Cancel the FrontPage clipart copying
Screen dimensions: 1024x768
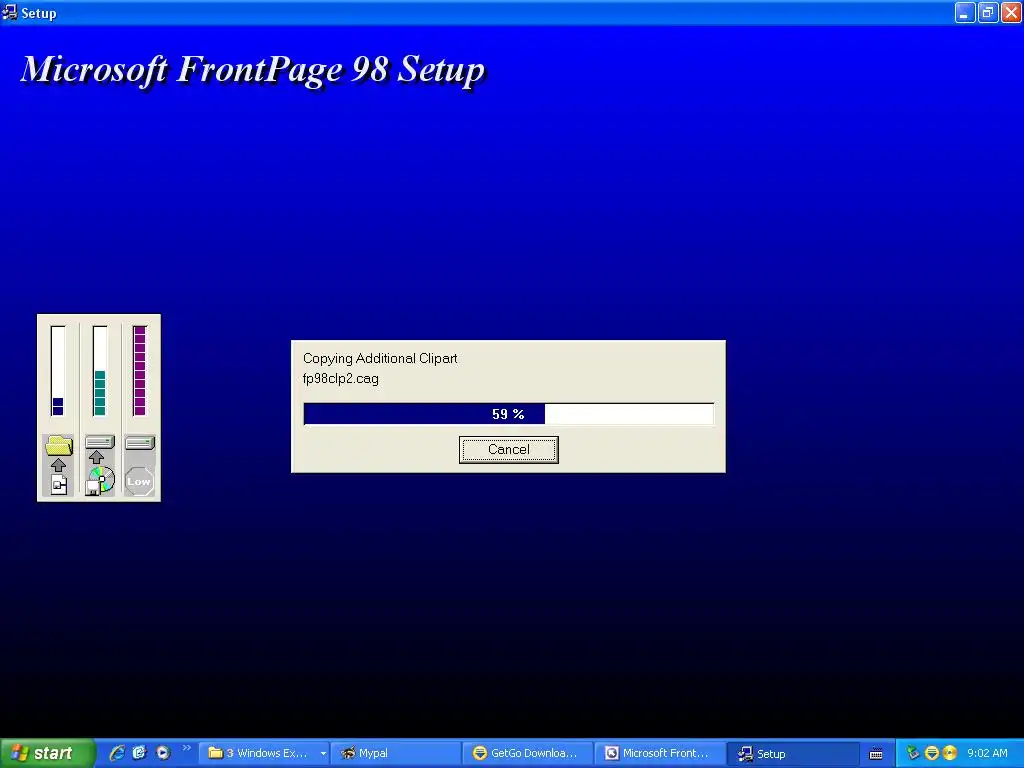pos(508,449)
